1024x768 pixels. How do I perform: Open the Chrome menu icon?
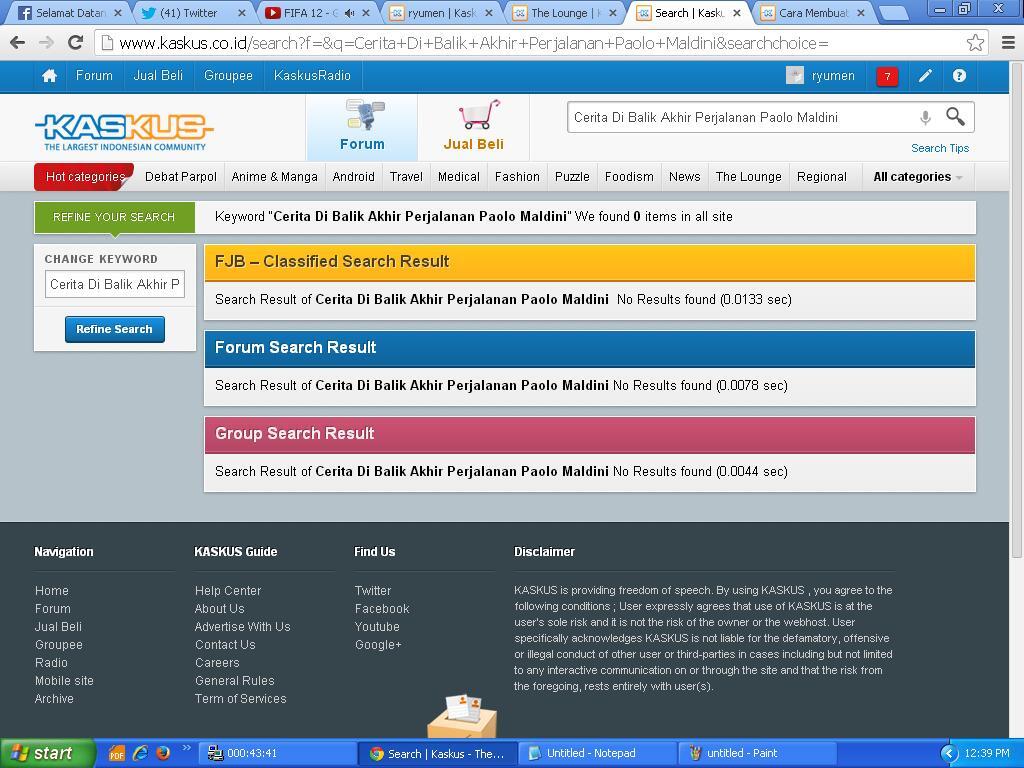pyautogui.click(x=1008, y=43)
